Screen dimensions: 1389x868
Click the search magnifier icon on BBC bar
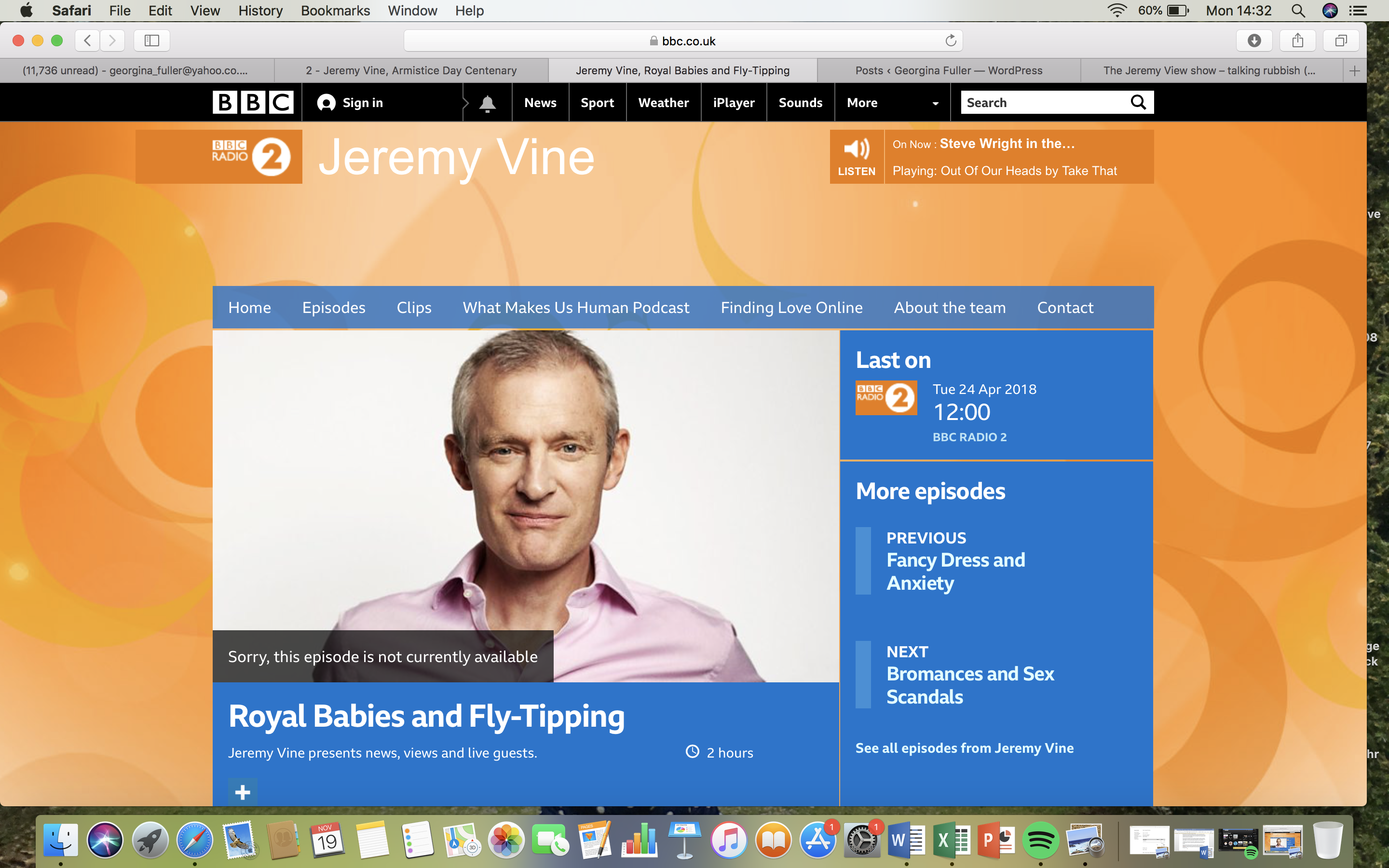(1138, 102)
